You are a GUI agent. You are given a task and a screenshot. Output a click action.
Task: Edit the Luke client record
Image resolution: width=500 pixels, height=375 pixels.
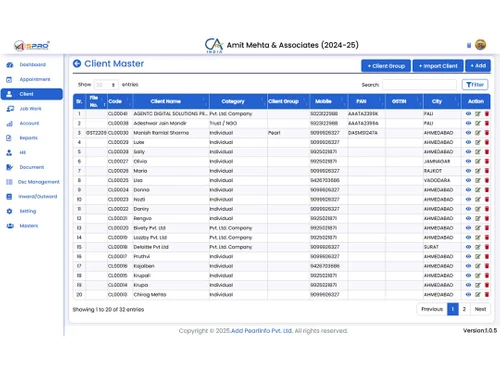click(478, 142)
